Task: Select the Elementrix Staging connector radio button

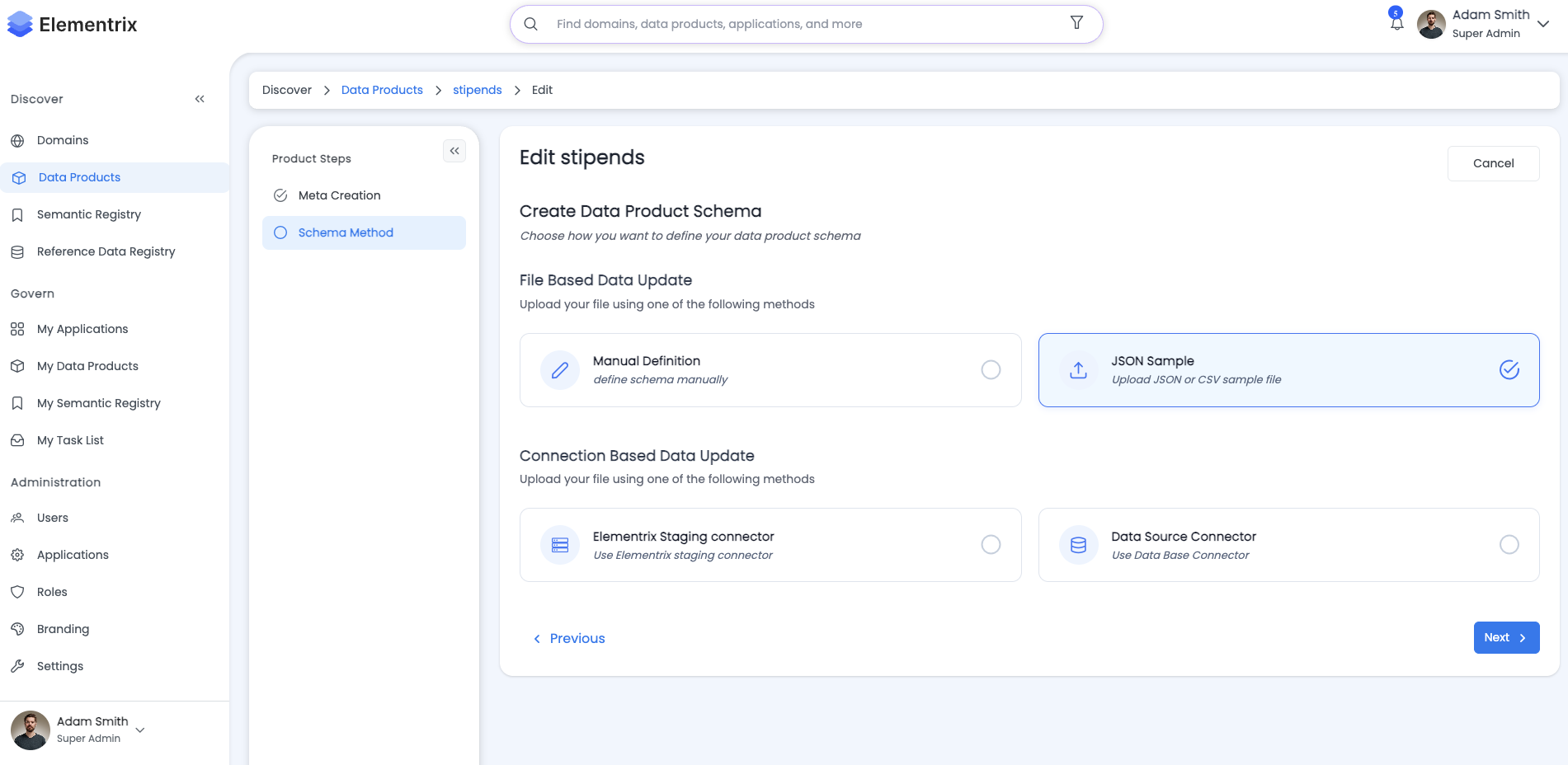Action: (991, 545)
